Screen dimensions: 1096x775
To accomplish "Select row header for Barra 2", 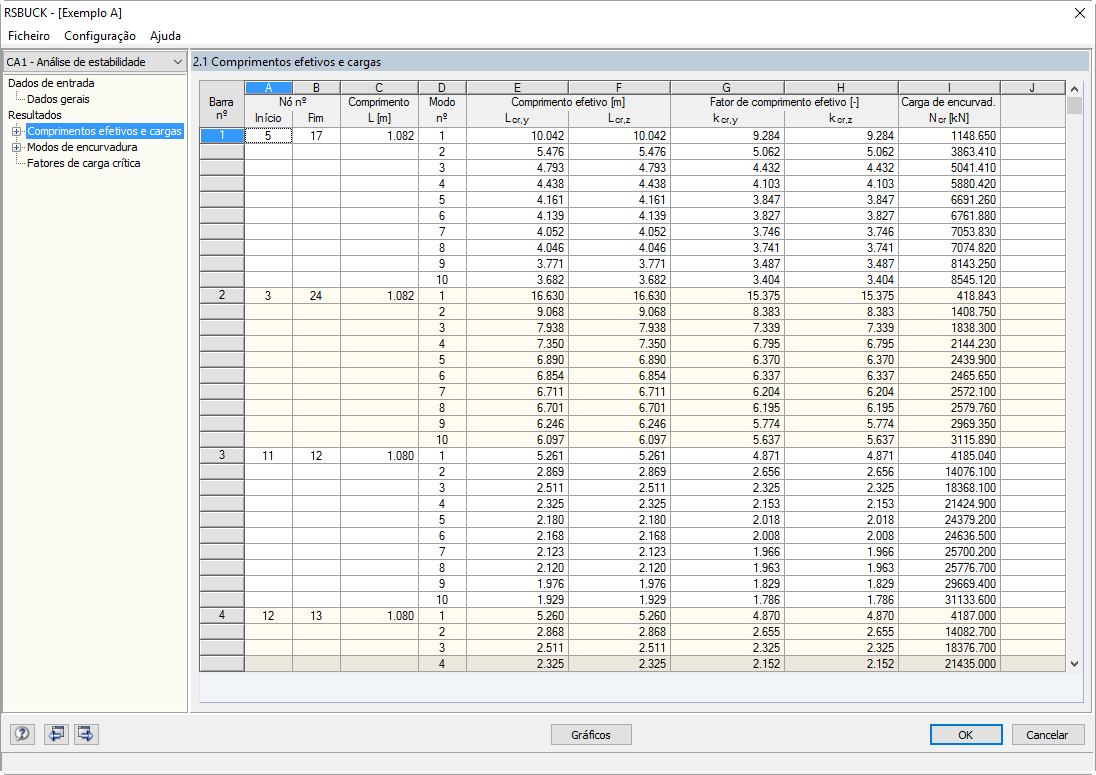I will [222, 296].
